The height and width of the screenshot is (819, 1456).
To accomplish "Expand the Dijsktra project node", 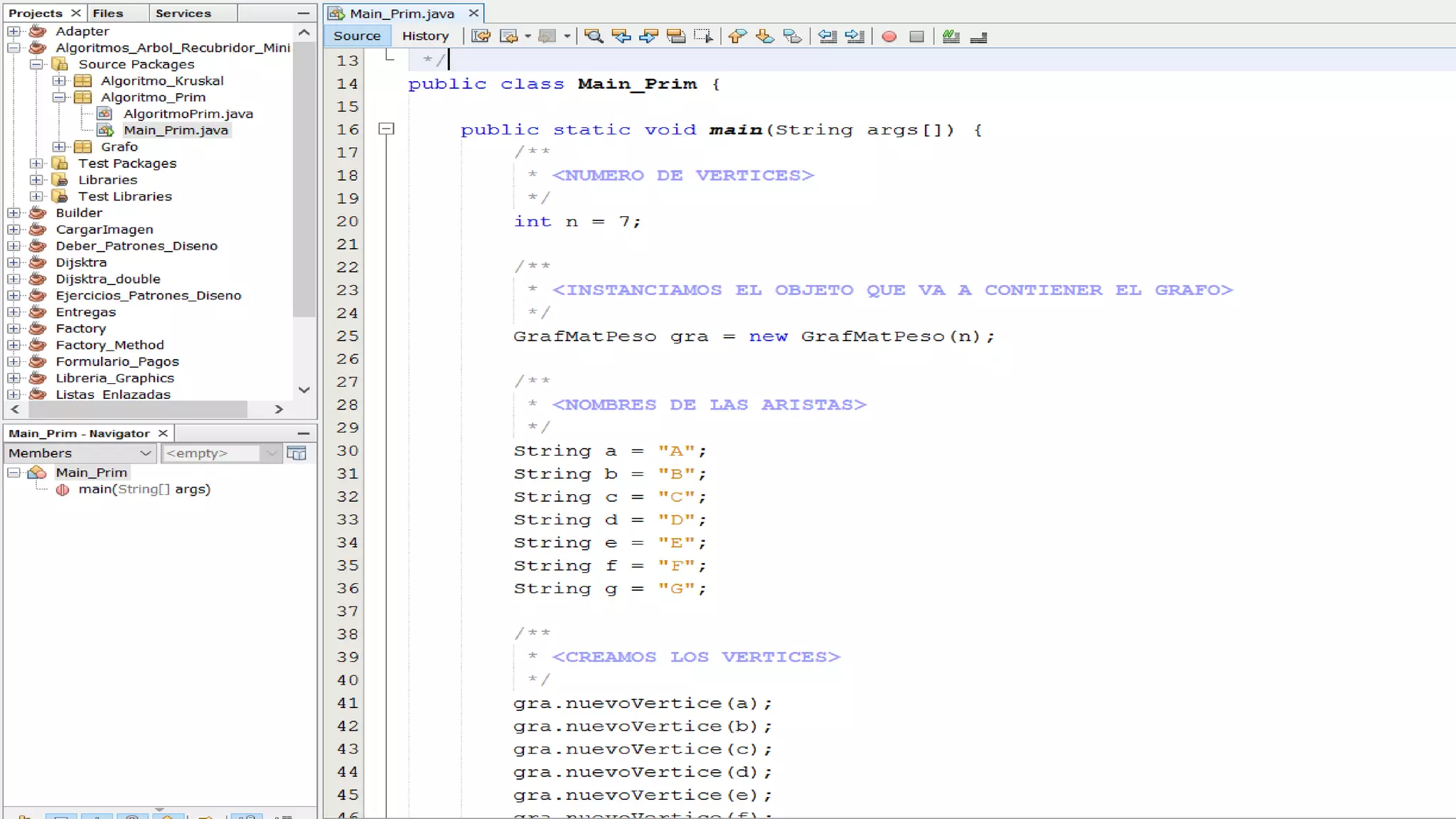I will click(x=14, y=262).
